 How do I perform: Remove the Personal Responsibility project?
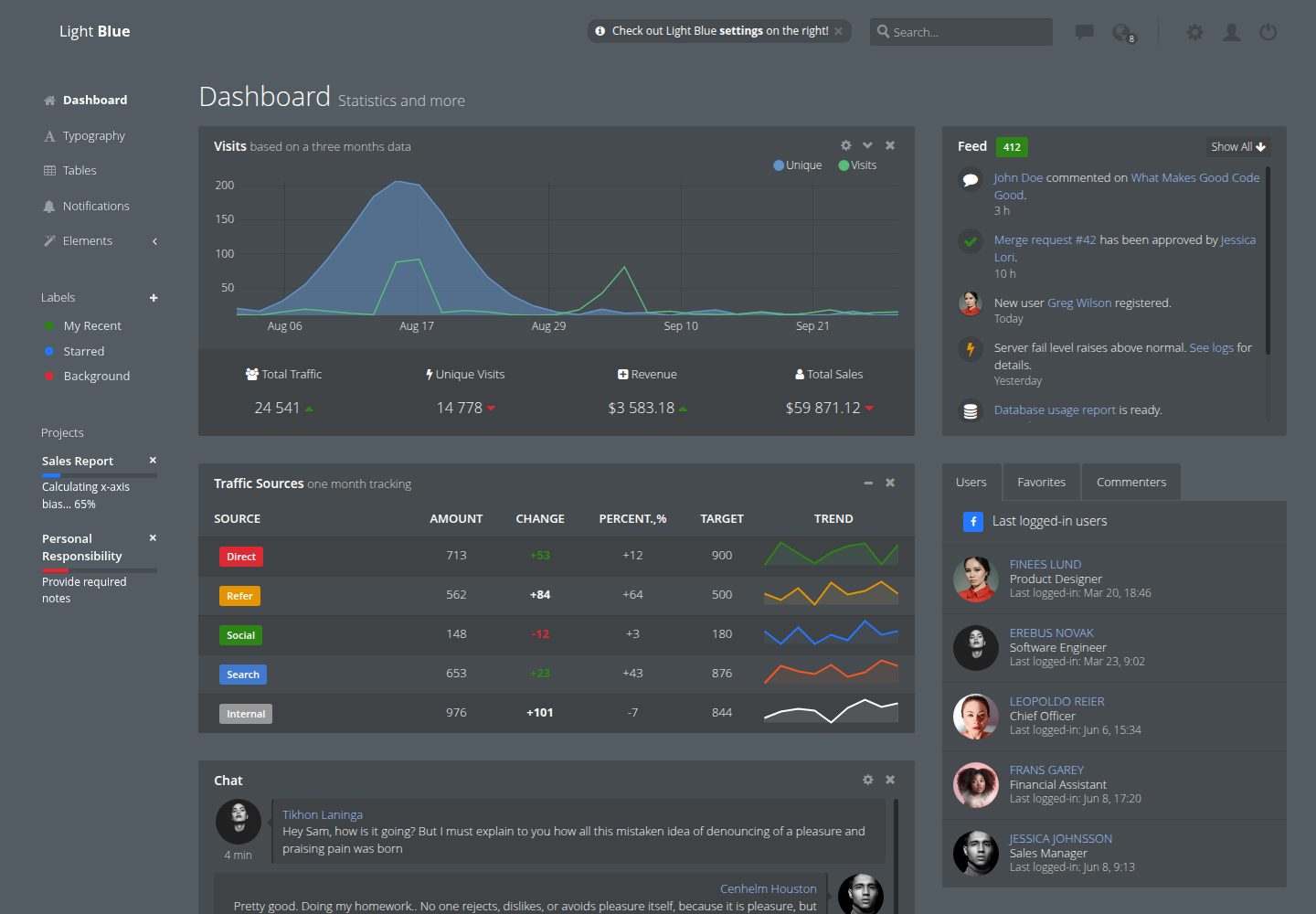click(x=153, y=538)
